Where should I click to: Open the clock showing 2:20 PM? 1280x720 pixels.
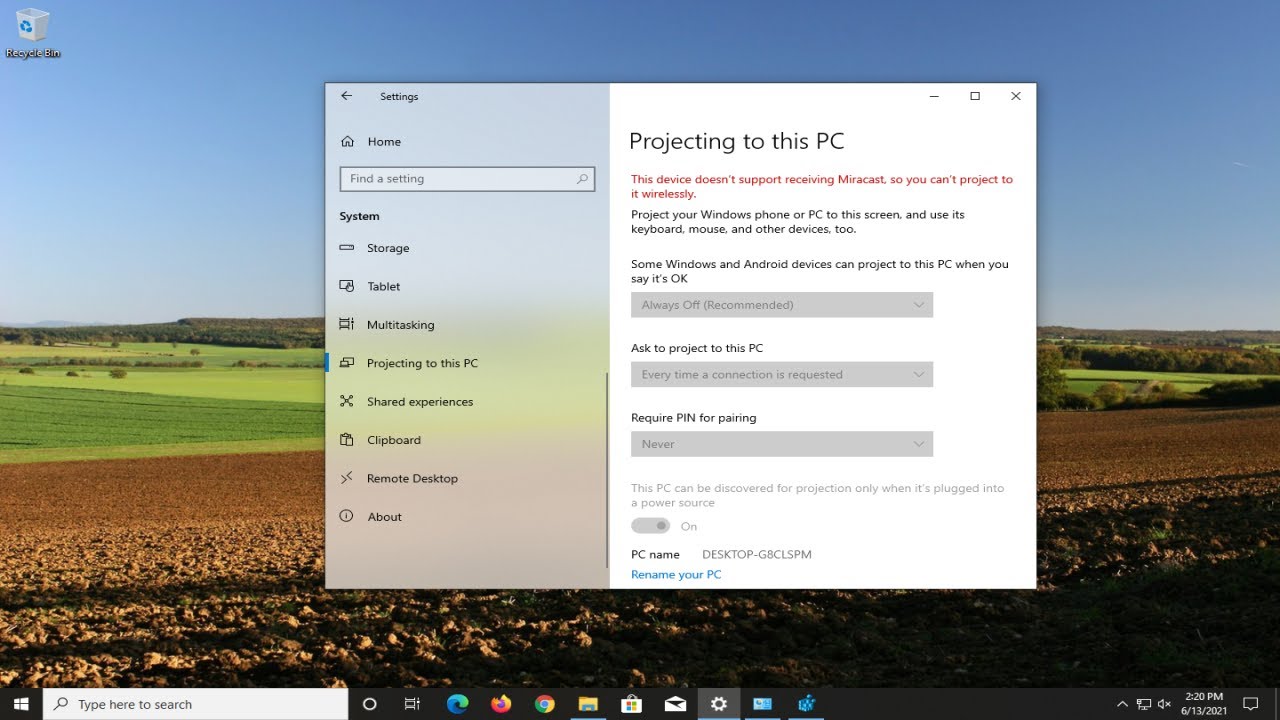[x=1203, y=704]
